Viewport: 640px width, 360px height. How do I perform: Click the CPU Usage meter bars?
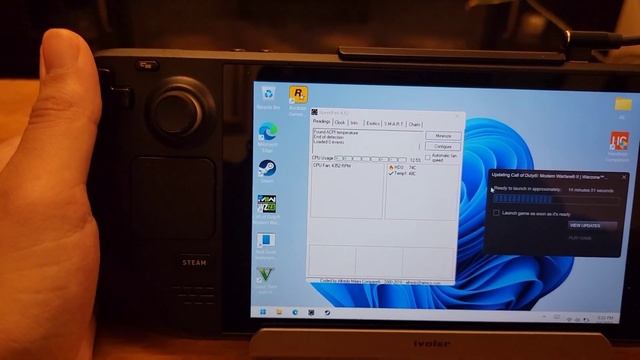coord(371,159)
